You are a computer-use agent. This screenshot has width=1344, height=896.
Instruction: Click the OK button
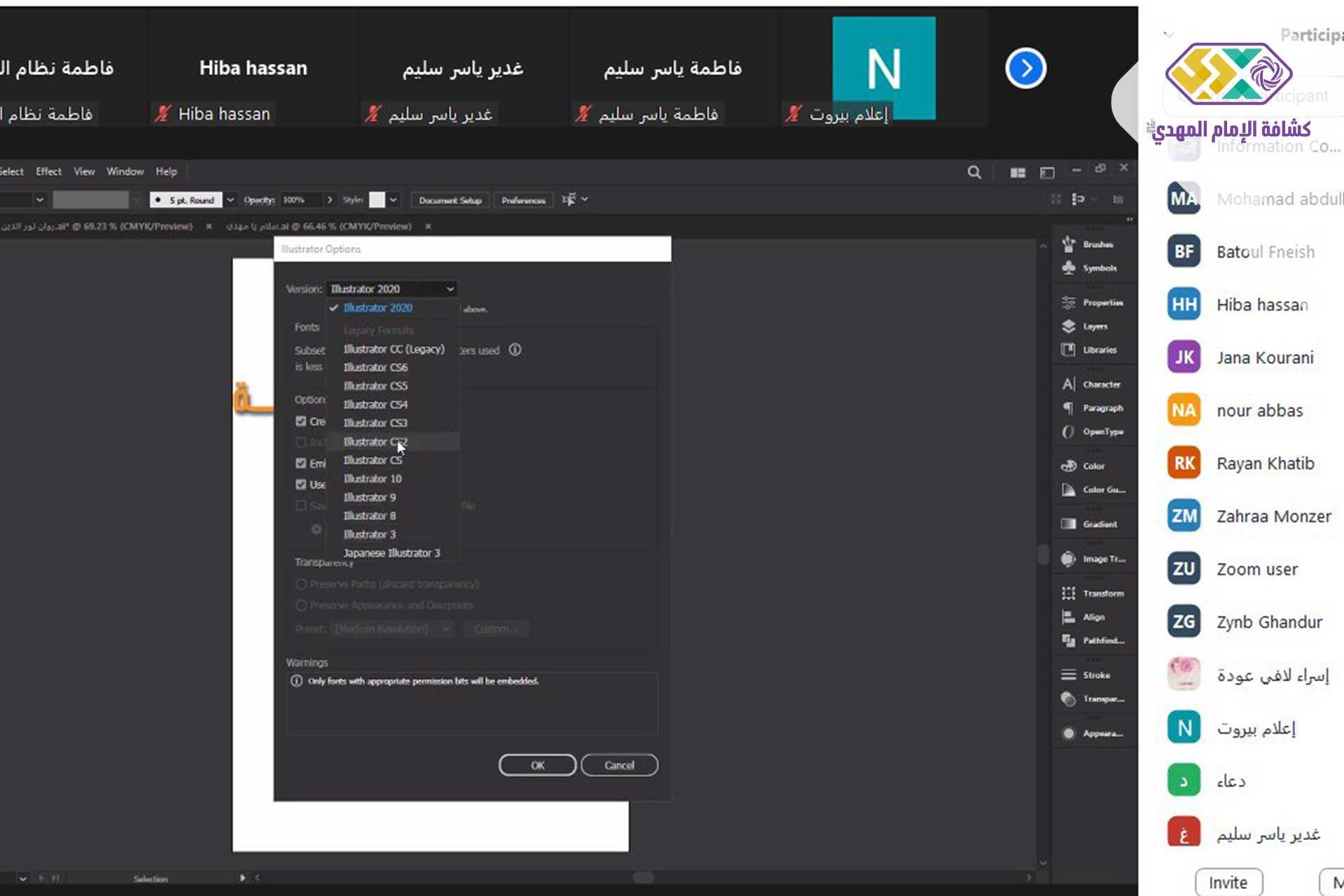537,765
